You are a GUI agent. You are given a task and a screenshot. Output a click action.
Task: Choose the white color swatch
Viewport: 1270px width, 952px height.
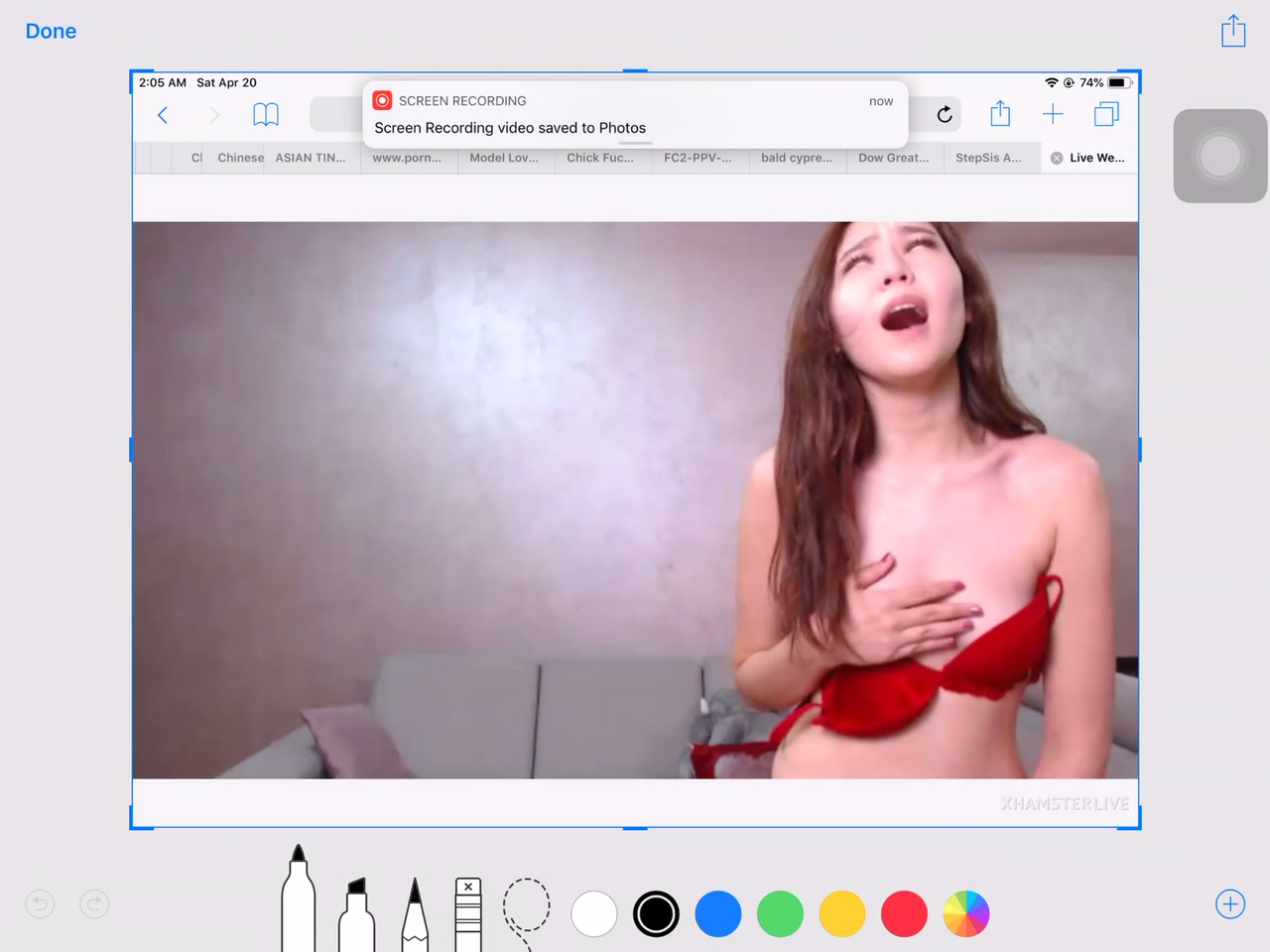pyautogui.click(x=594, y=913)
